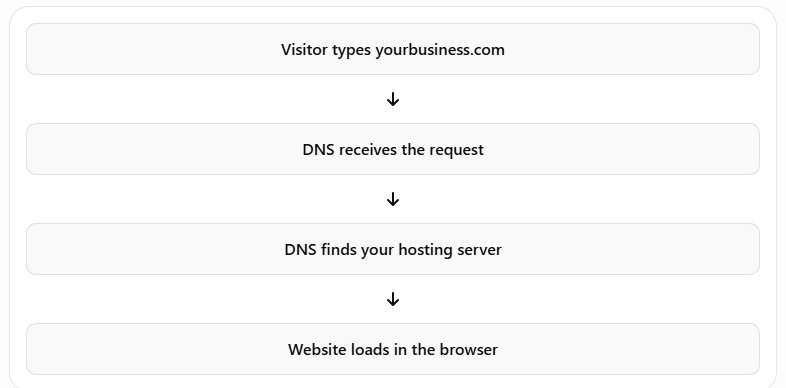The width and height of the screenshot is (786, 388).
Task: Click the arrow above Website loads box
Action: pos(393,299)
